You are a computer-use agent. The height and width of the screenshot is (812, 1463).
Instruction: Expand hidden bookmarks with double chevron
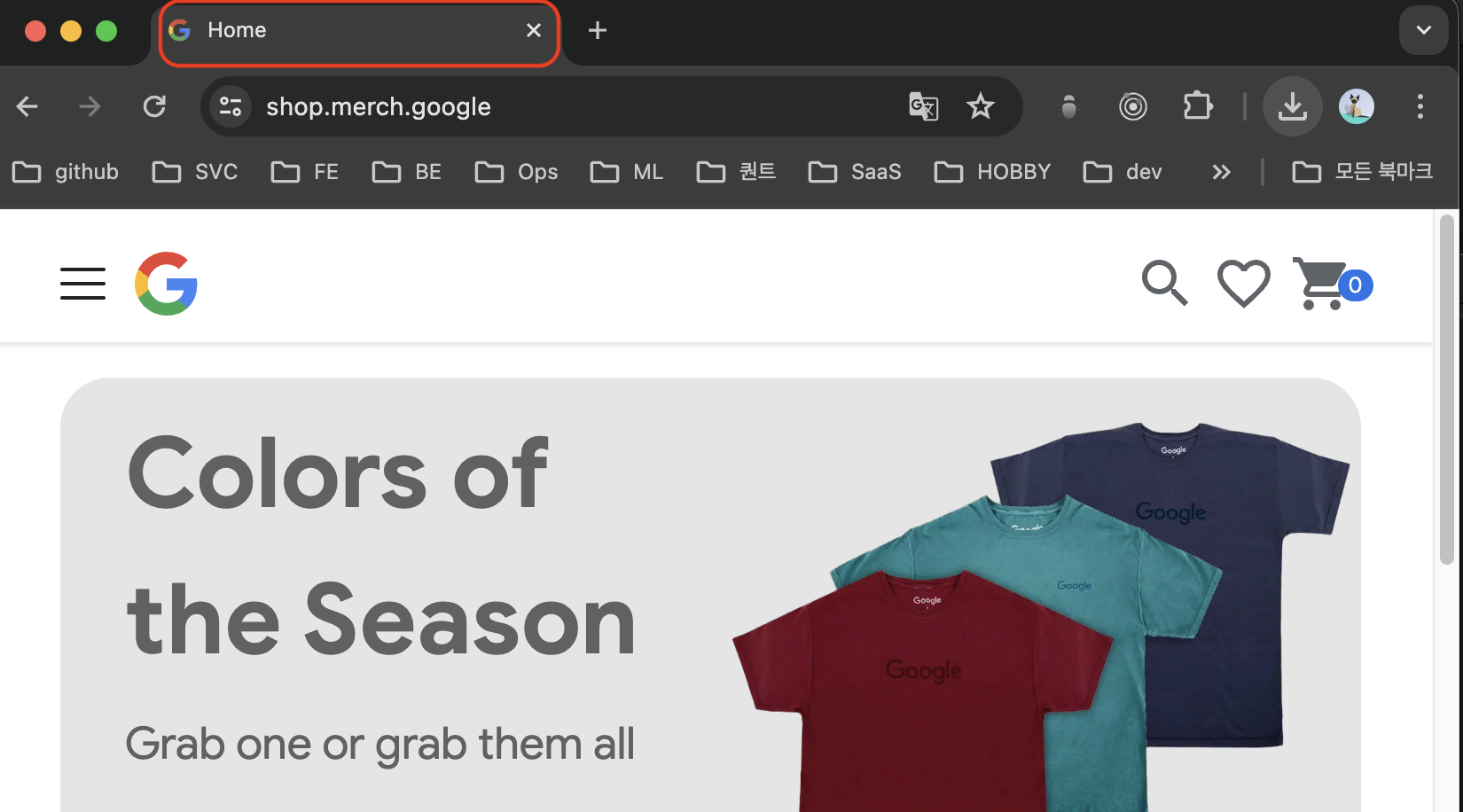point(1222,171)
